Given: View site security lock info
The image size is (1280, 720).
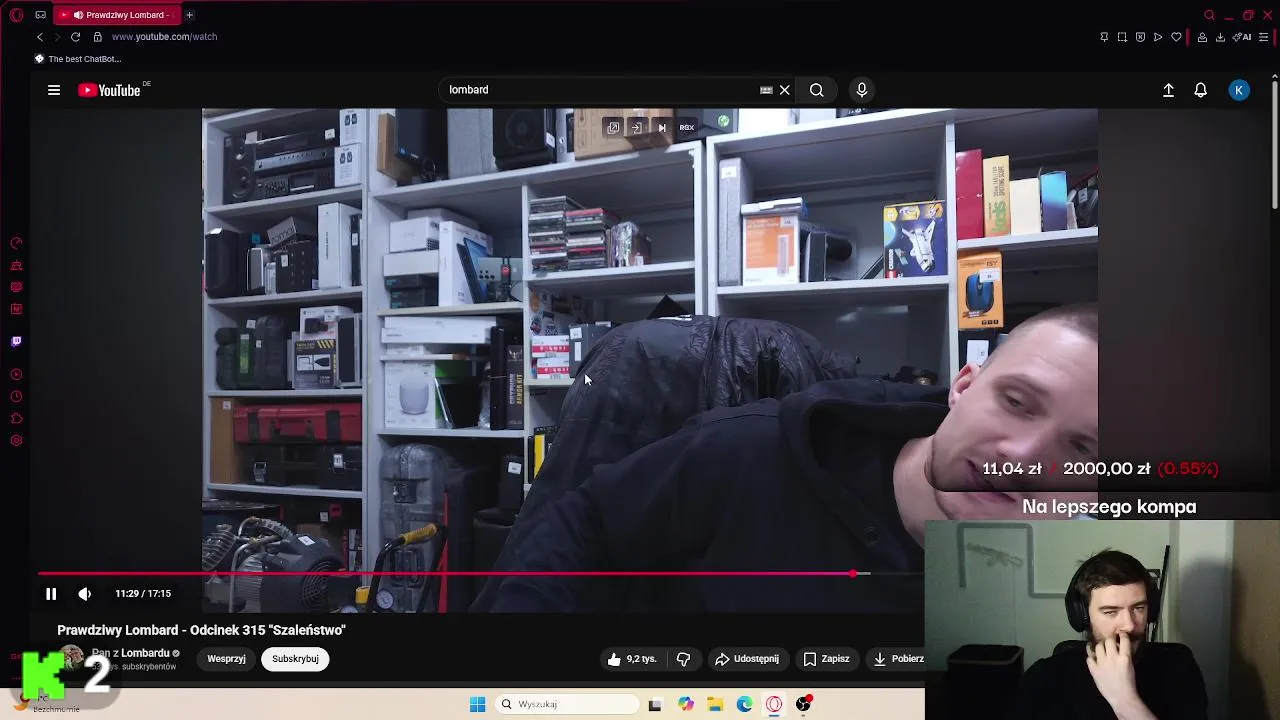Looking at the screenshot, I should (x=97, y=37).
